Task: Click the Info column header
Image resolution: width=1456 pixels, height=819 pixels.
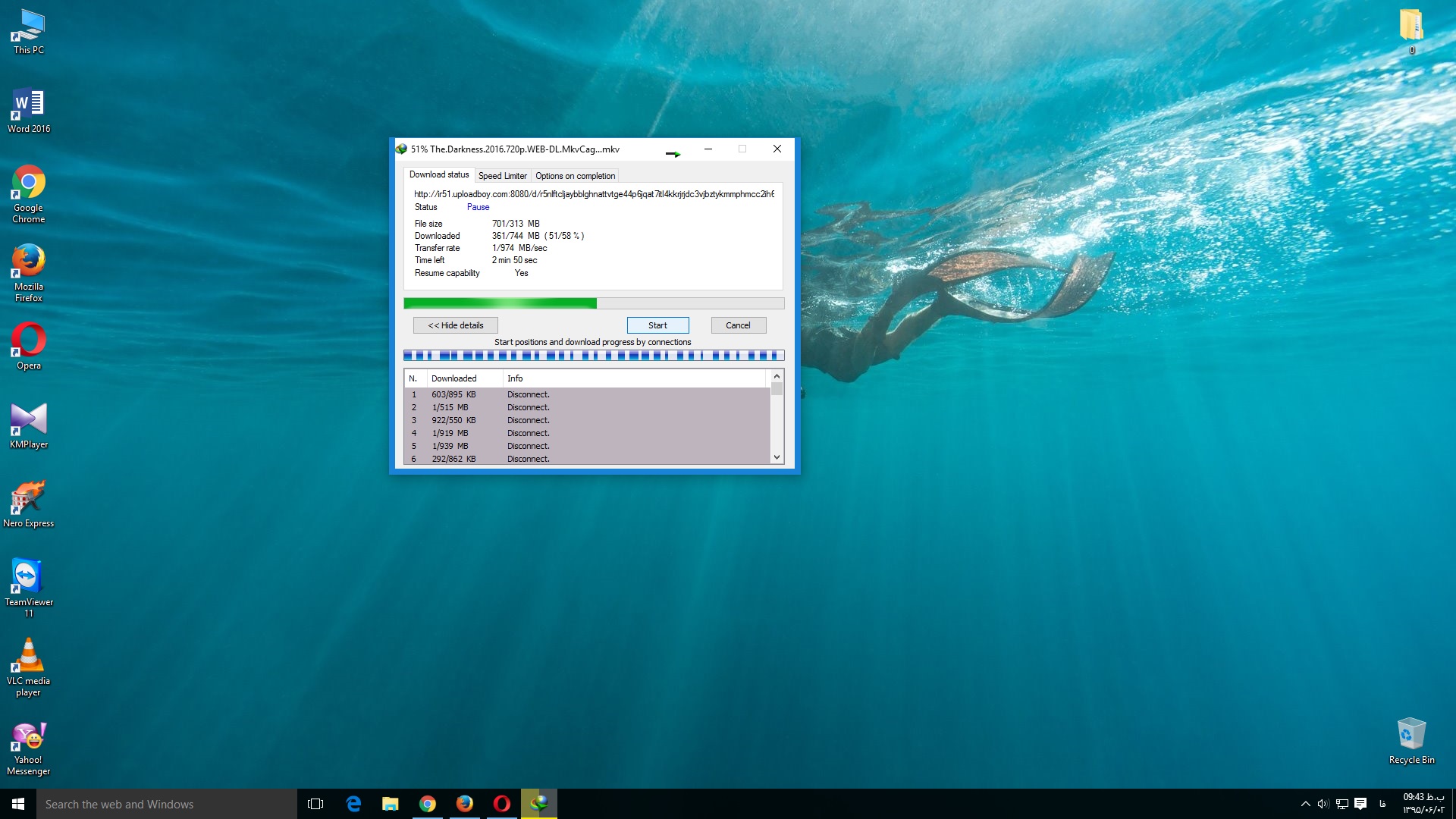Action: (635, 378)
